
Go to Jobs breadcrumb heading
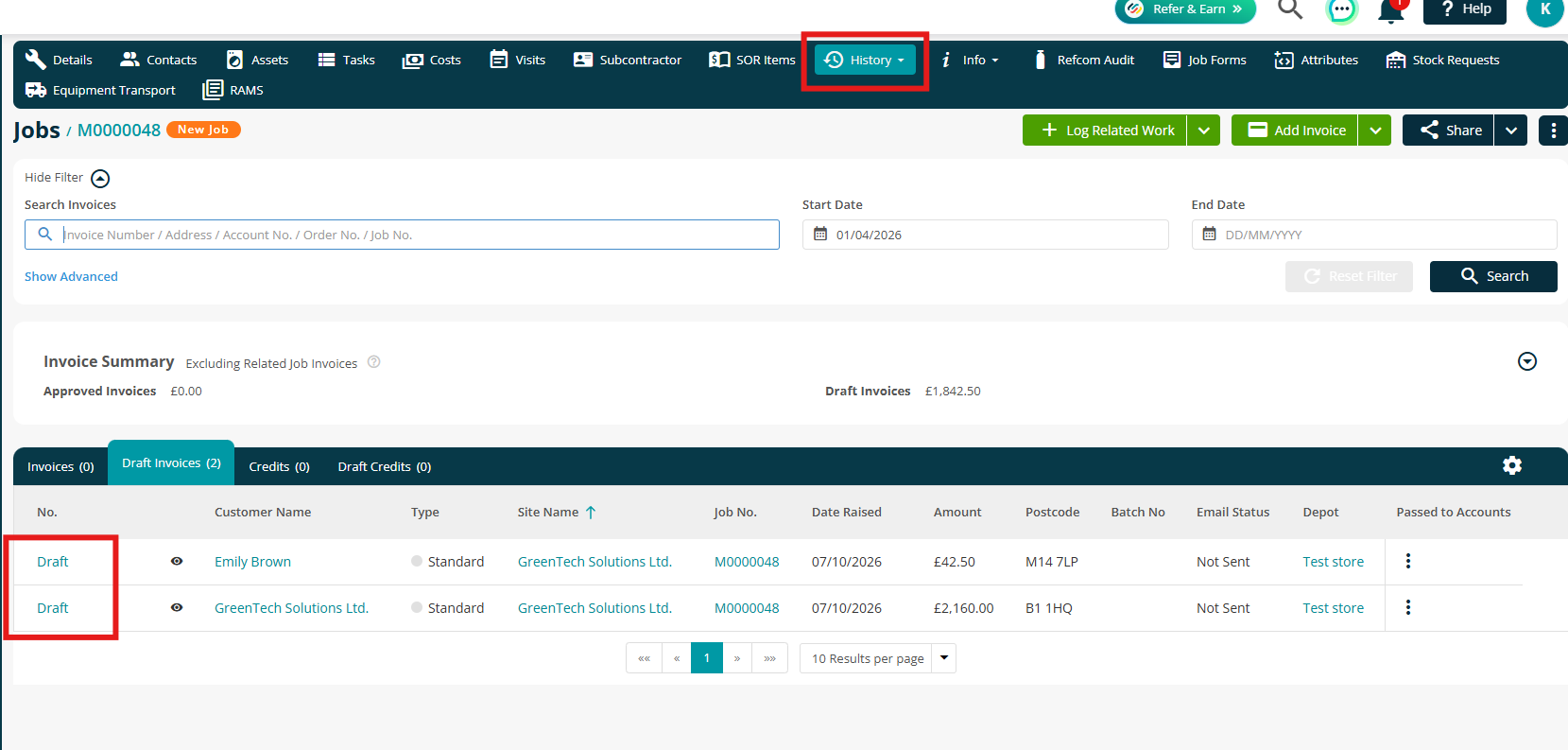37,131
